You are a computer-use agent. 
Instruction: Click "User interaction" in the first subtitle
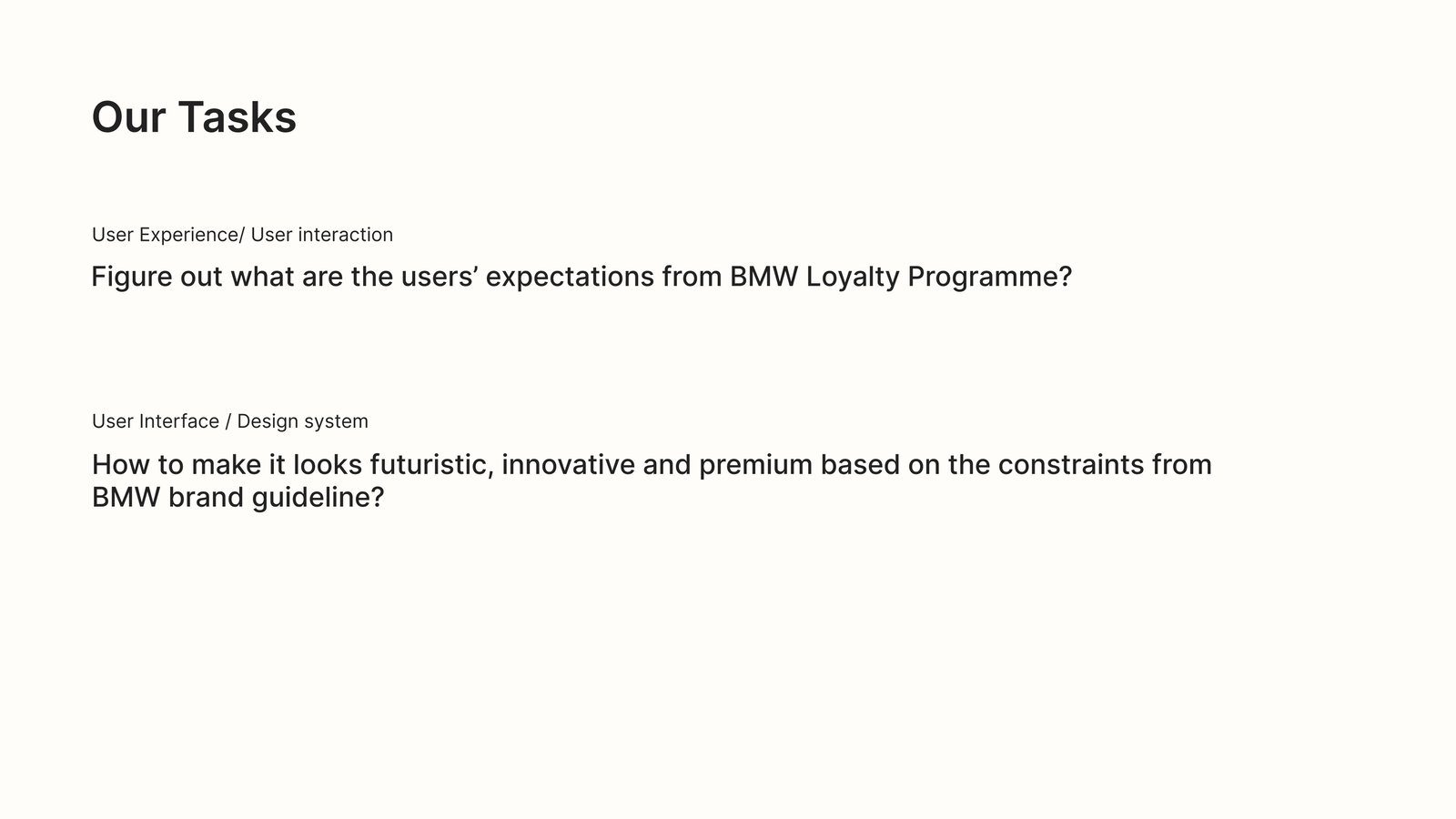[x=322, y=235]
